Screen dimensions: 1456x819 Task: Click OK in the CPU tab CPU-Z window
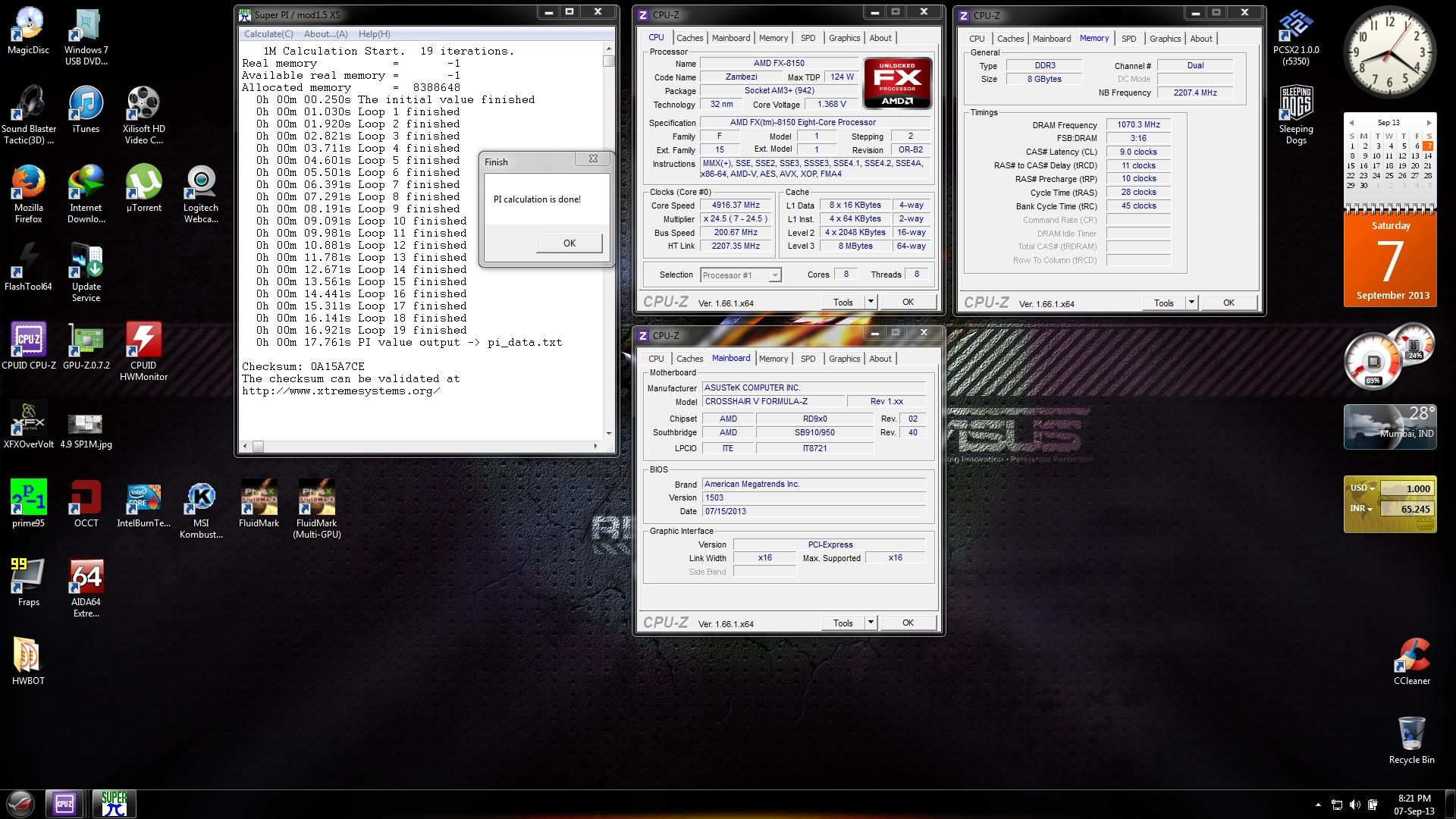tap(908, 302)
